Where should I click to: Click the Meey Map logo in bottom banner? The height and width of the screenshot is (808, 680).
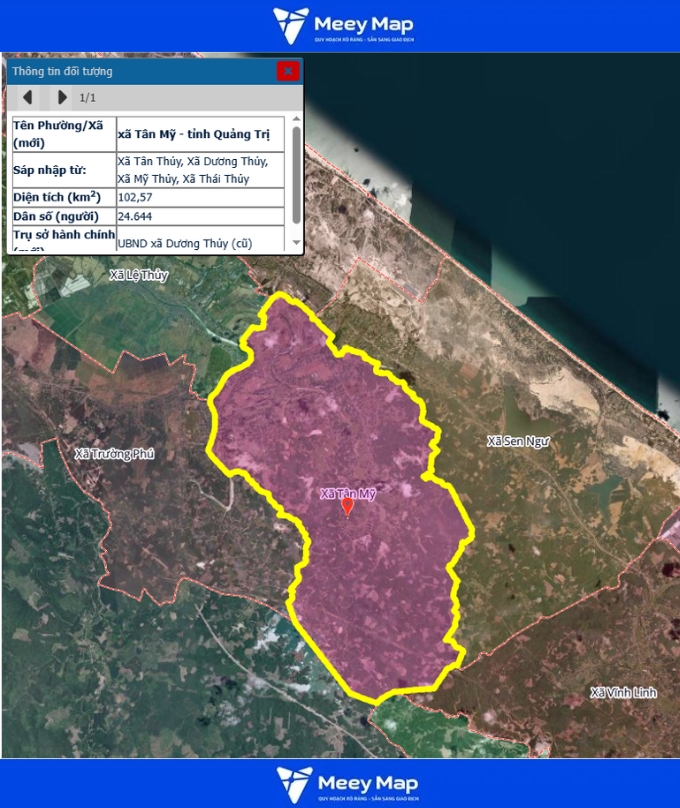point(346,784)
